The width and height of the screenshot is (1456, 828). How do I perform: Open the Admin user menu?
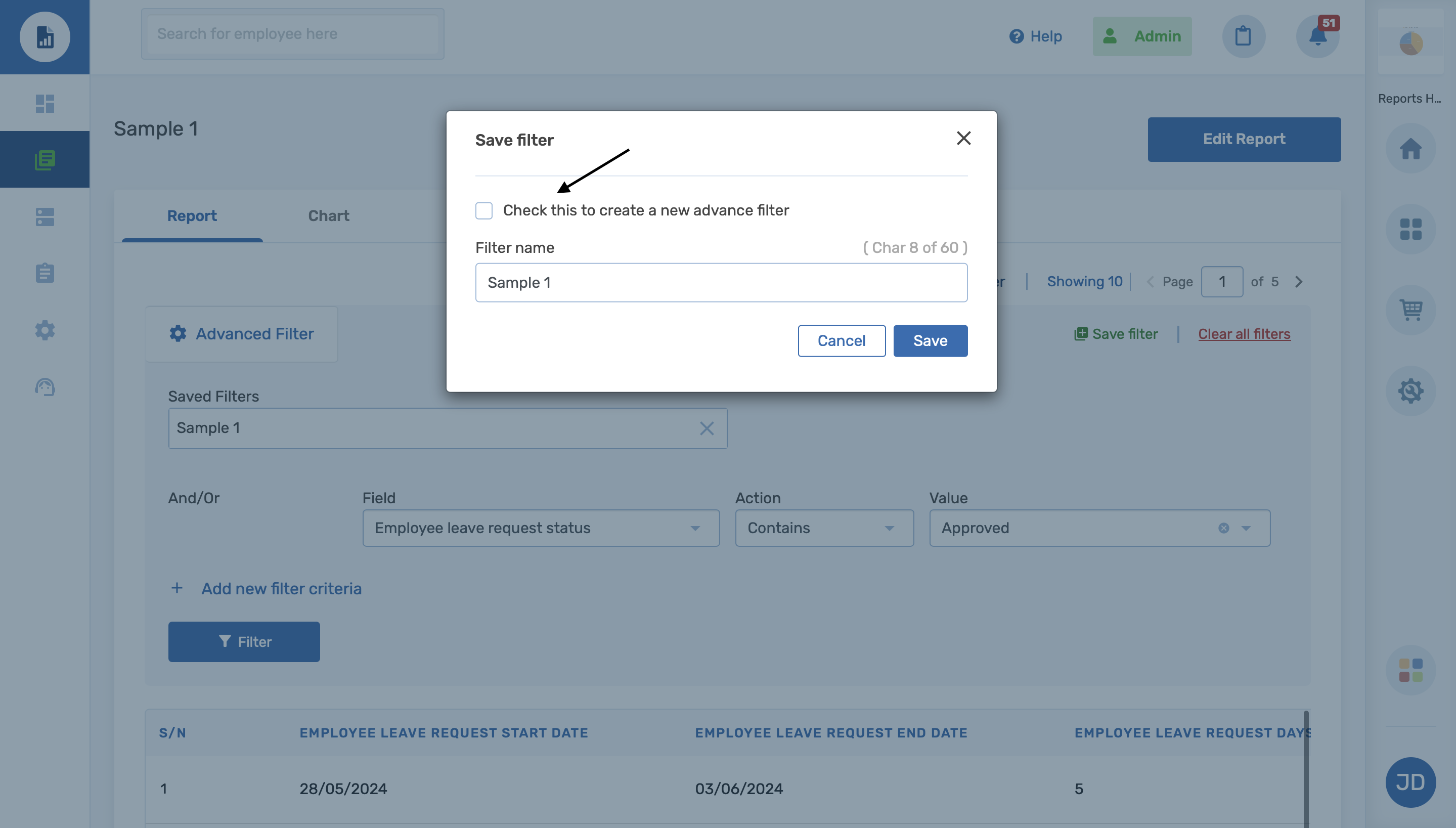click(x=1141, y=36)
